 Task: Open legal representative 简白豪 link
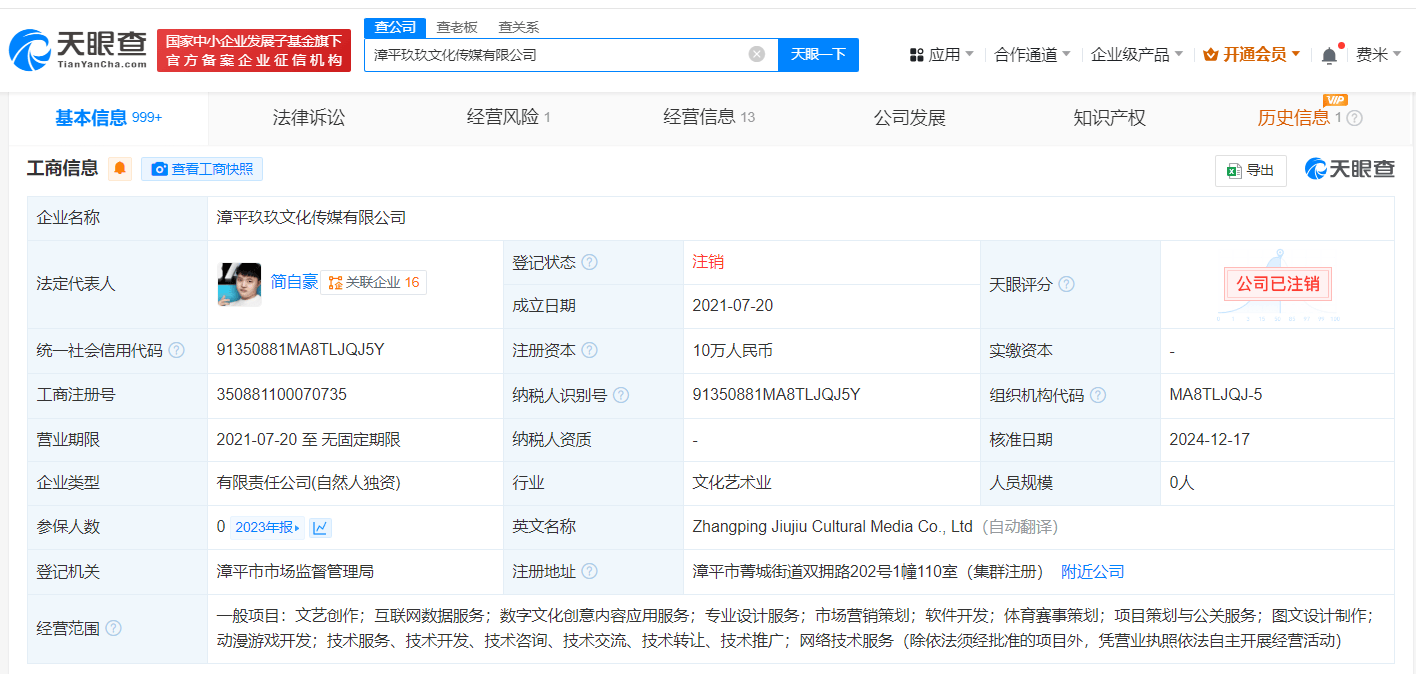pyautogui.click(x=294, y=282)
